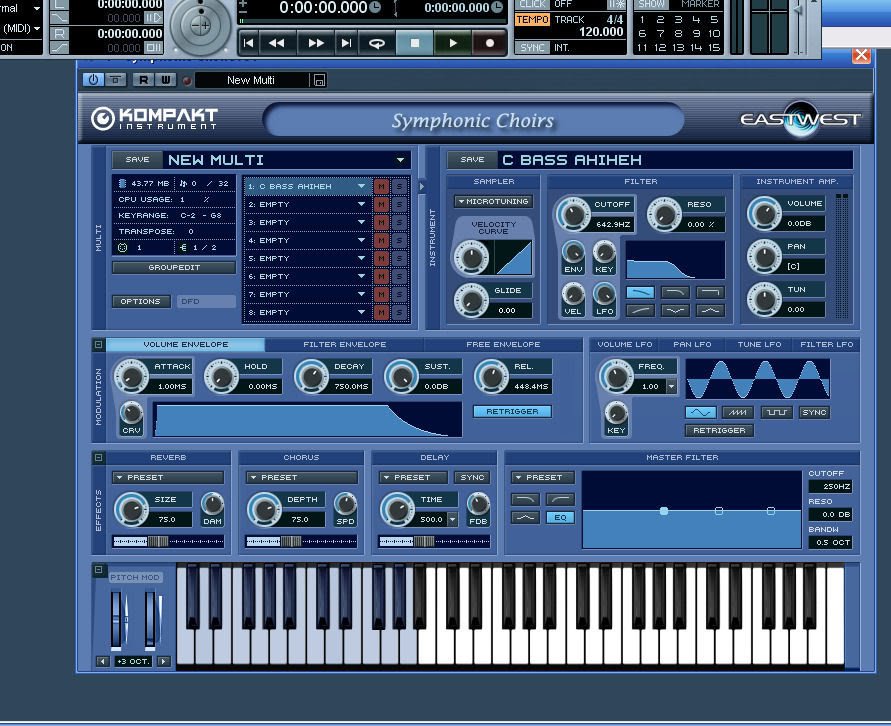The image size is (891, 726).
Task: Toggle delay Sync button
Action: click(472, 477)
